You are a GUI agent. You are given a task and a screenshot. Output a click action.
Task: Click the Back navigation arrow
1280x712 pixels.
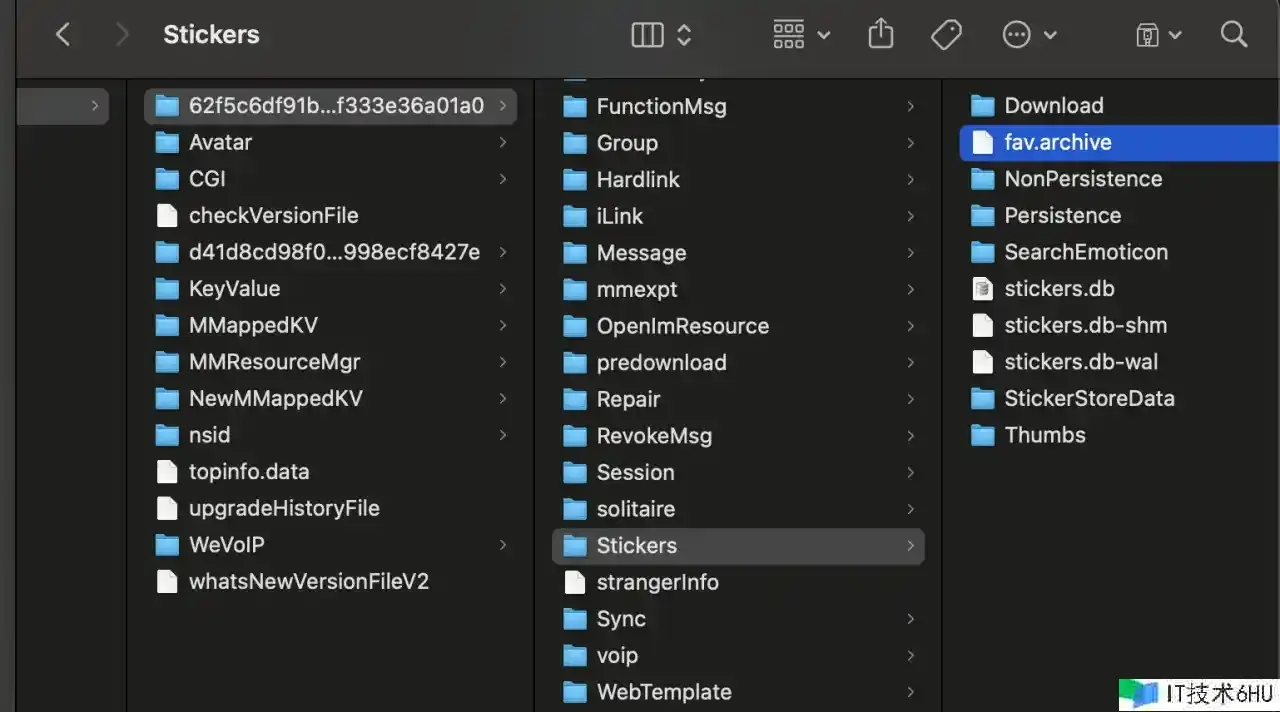point(62,35)
